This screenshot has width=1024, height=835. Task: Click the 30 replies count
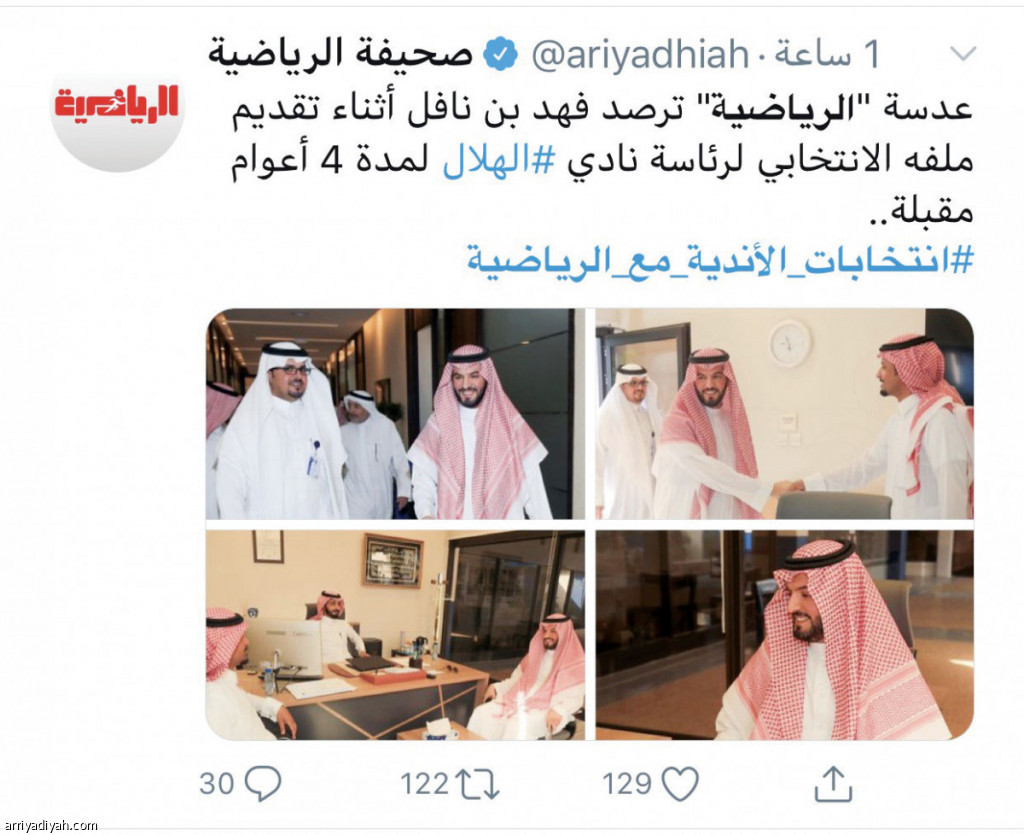(217, 783)
